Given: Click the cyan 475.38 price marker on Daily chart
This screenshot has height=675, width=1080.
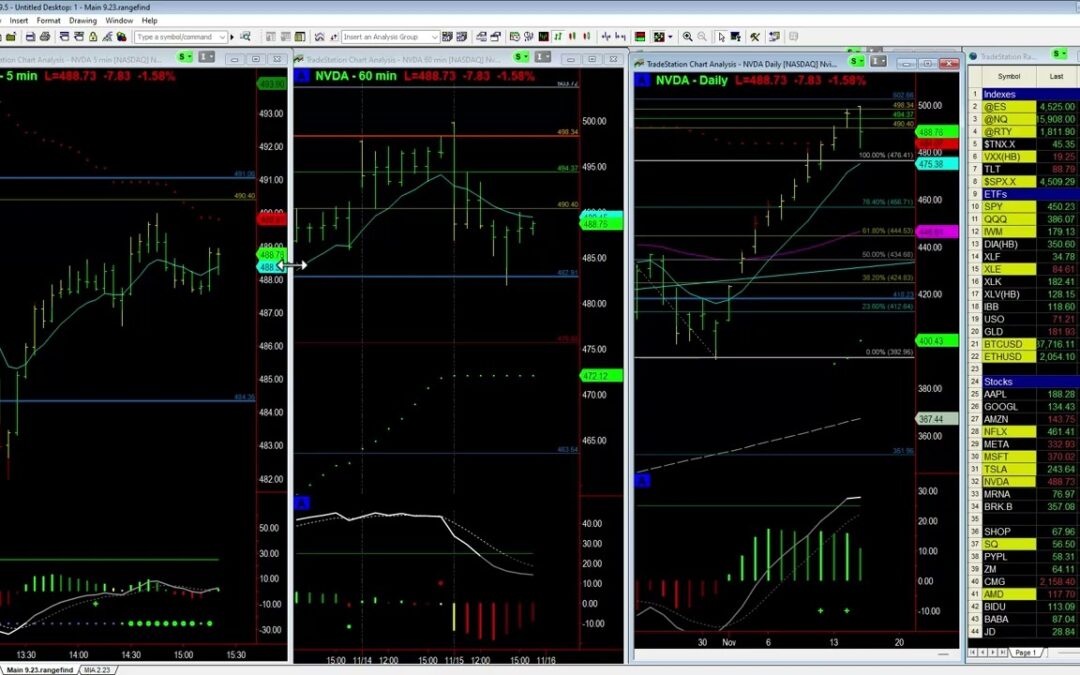Looking at the screenshot, I should click(x=936, y=164).
